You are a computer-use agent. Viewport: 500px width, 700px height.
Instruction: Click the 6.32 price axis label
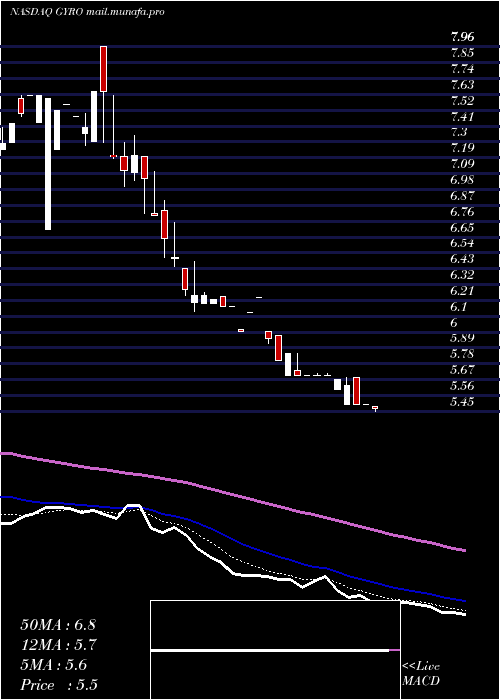point(462,275)
